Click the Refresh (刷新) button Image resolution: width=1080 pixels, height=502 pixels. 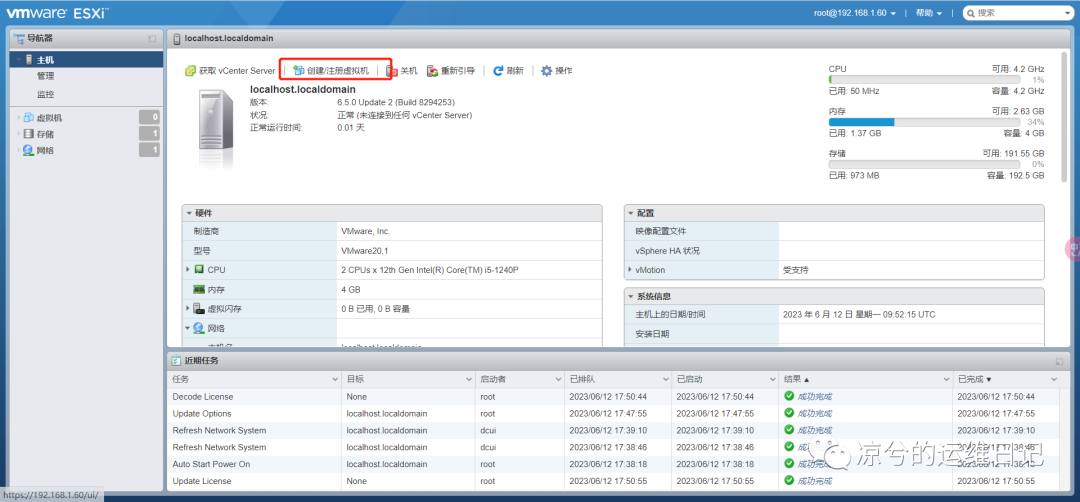508,71
